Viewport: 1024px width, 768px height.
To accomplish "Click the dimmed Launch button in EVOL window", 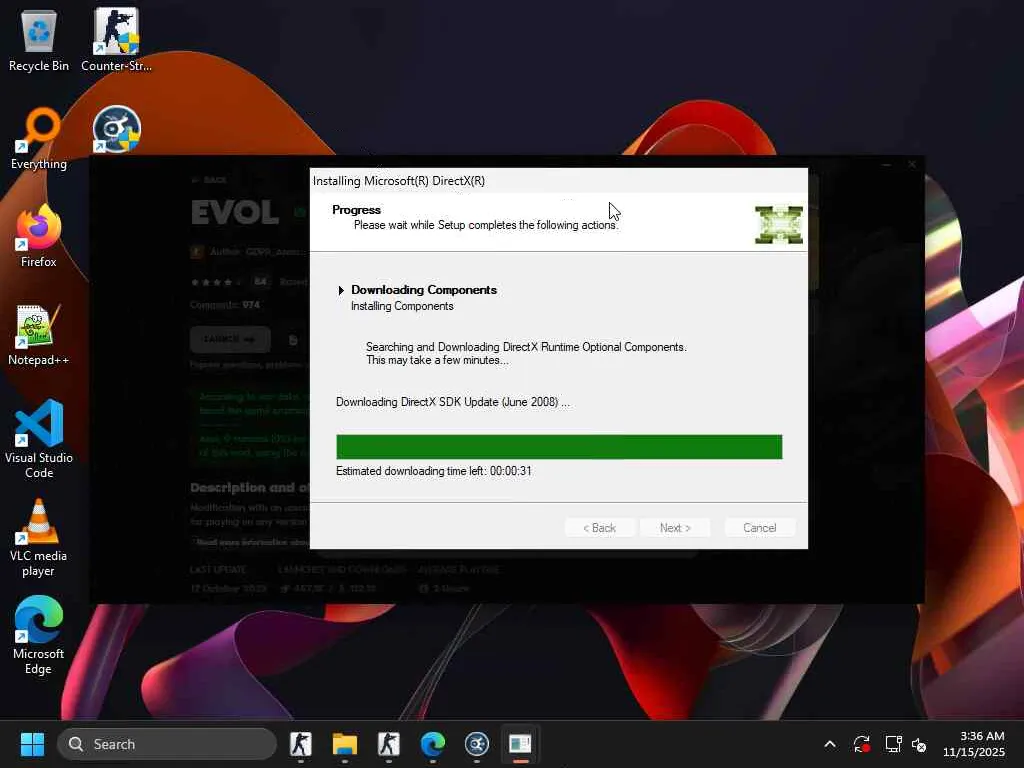I will coord(230,340).
